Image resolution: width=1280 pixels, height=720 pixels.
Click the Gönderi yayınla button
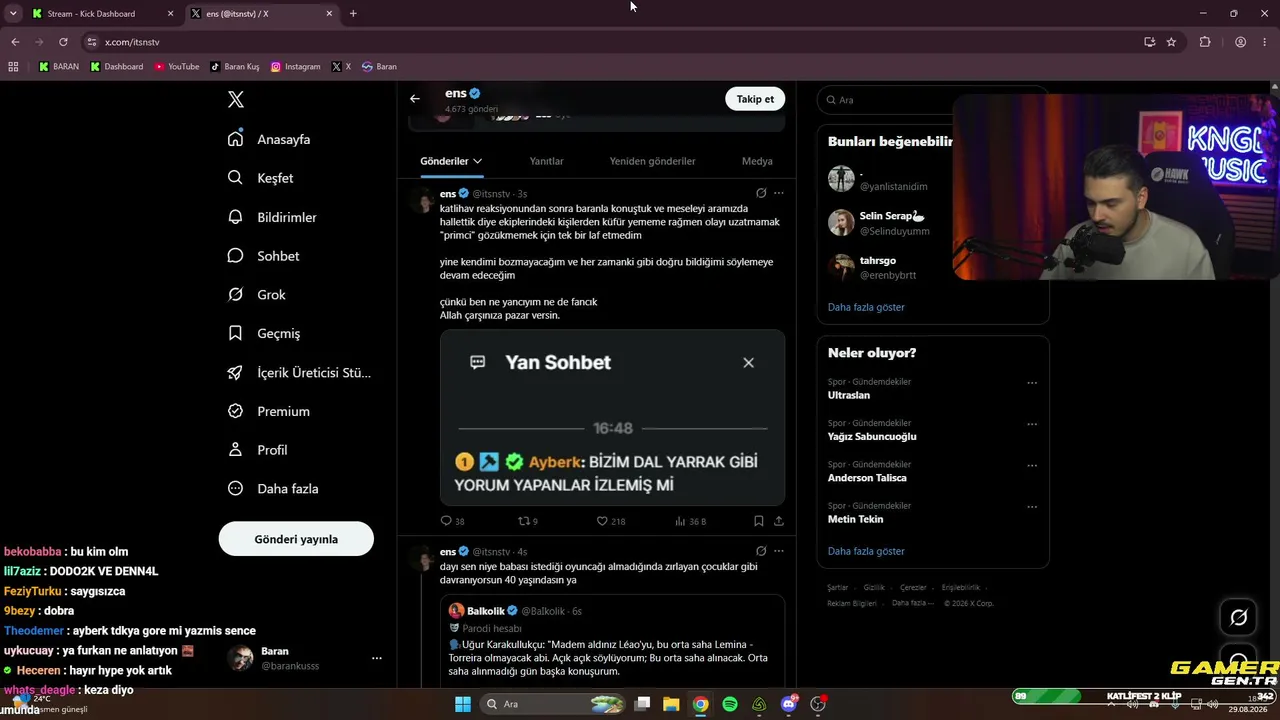tap(296, 539)
